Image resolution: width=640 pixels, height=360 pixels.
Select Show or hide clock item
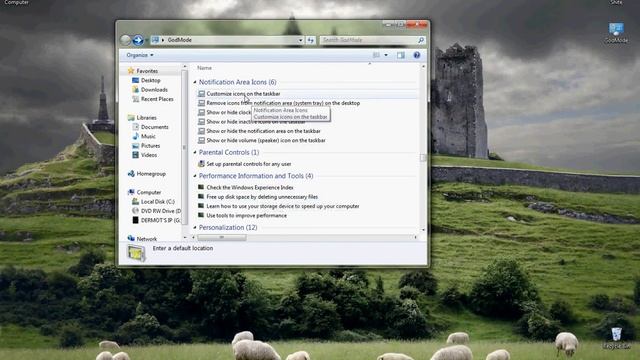point(229,113)
